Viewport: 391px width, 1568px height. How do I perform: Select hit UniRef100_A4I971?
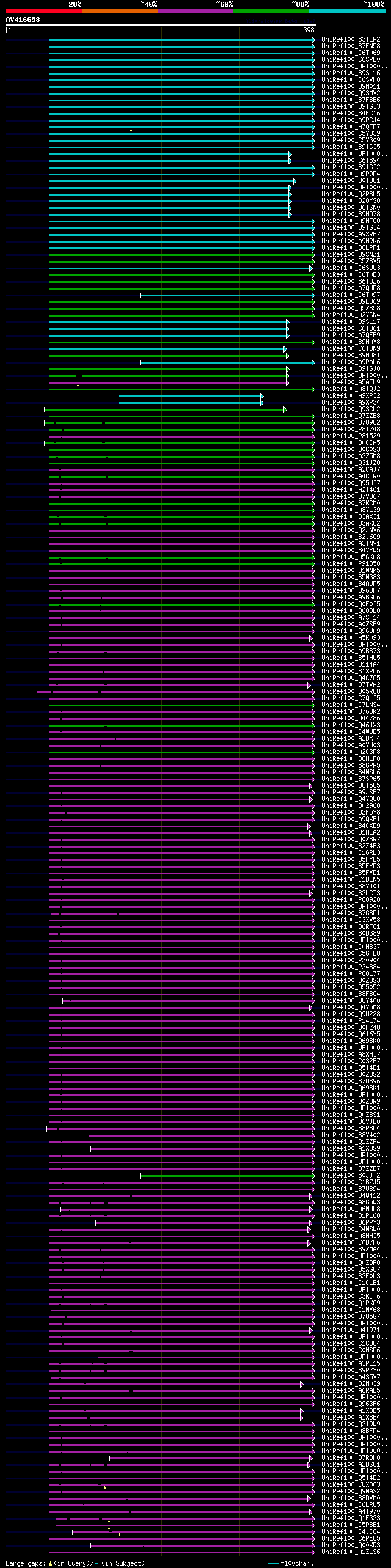351,1330
